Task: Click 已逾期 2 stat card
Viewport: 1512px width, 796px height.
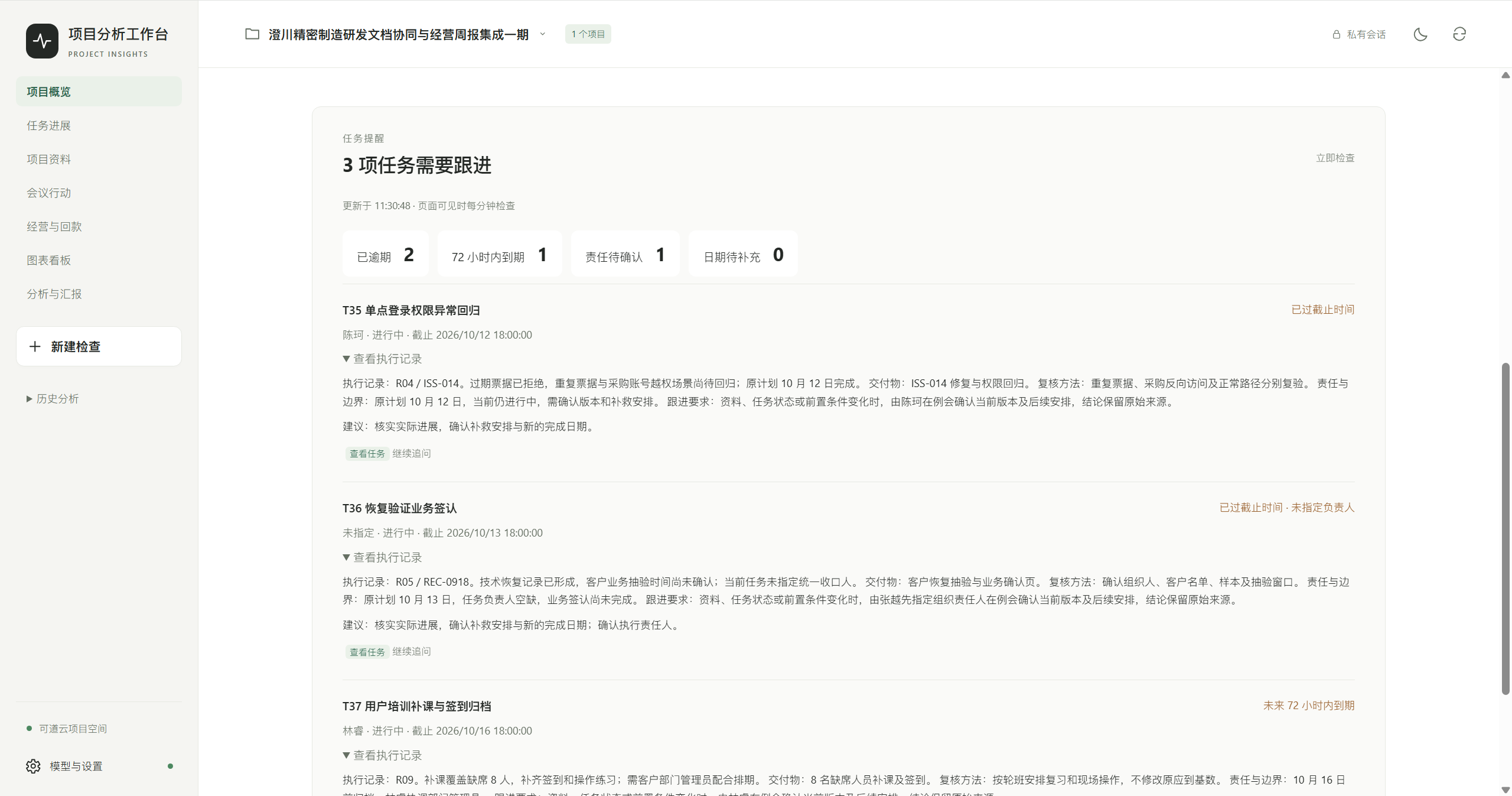Action: [386, 255]
